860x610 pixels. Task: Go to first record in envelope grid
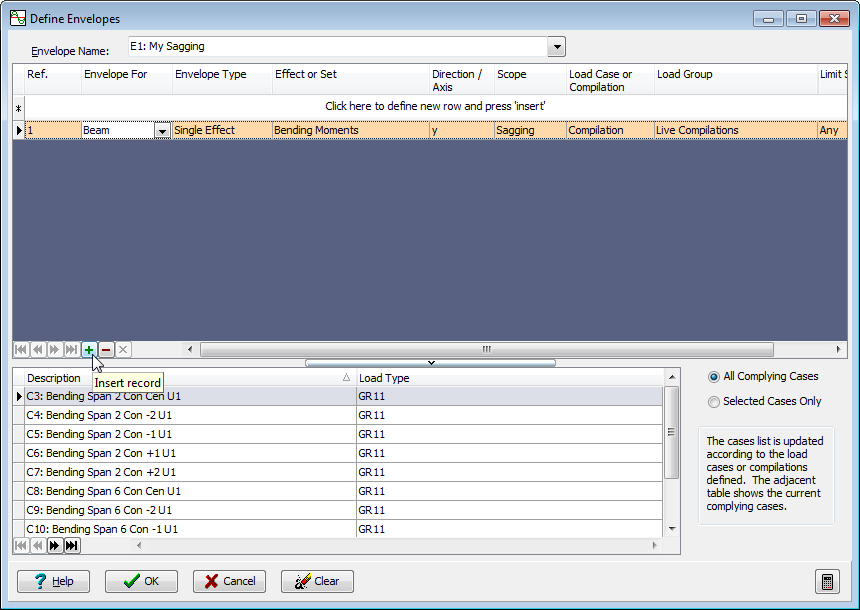[21, 349]
